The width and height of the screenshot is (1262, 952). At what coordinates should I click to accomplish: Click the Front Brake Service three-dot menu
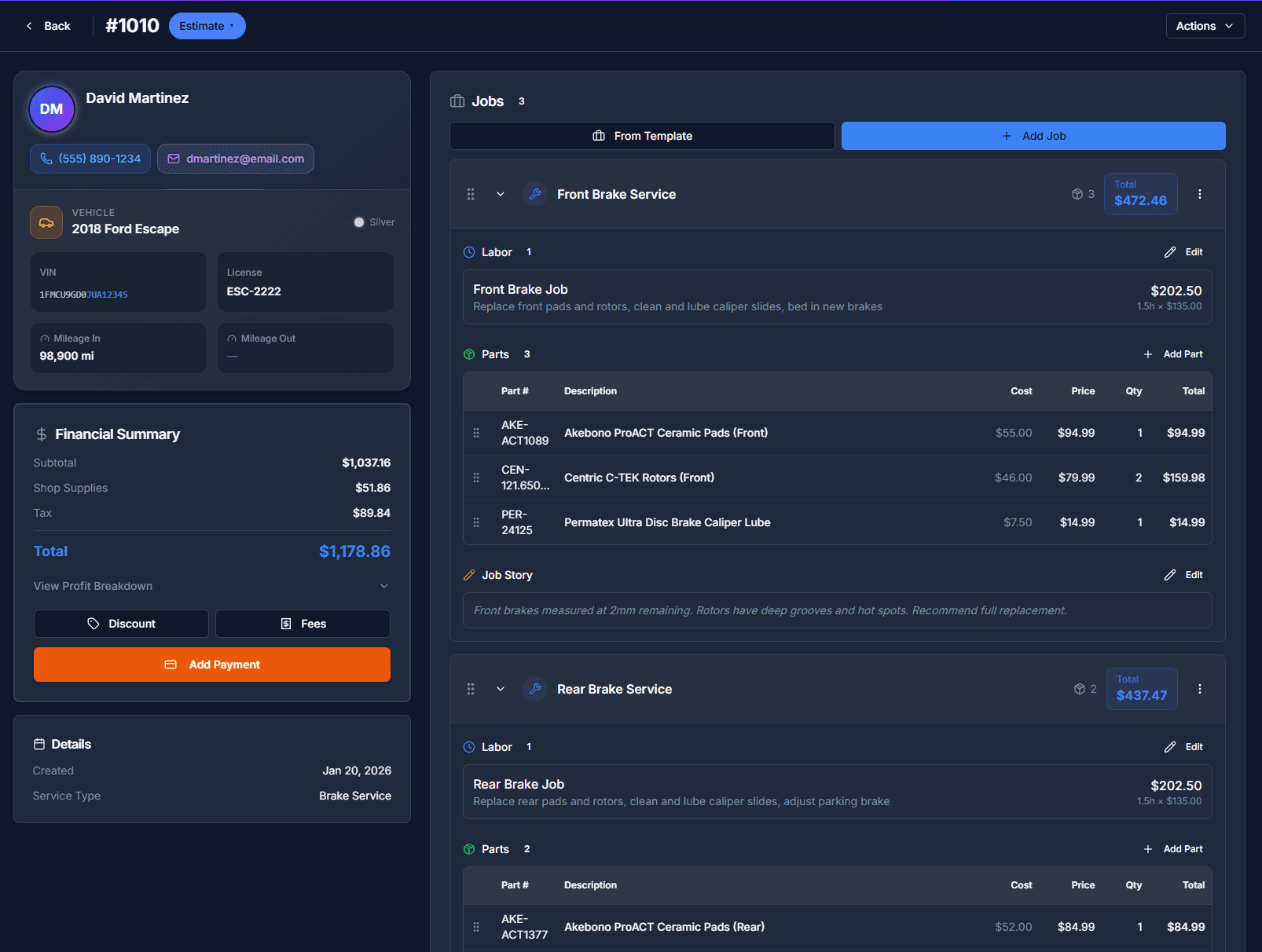pyautogui.click(x=1199, y=194)
